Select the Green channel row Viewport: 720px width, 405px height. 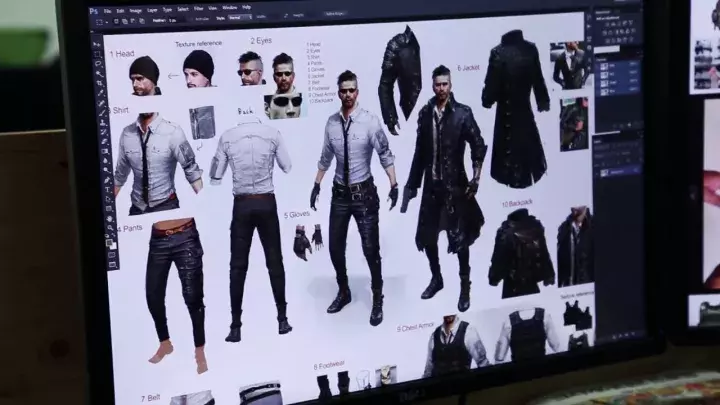[x=618, y=83]
